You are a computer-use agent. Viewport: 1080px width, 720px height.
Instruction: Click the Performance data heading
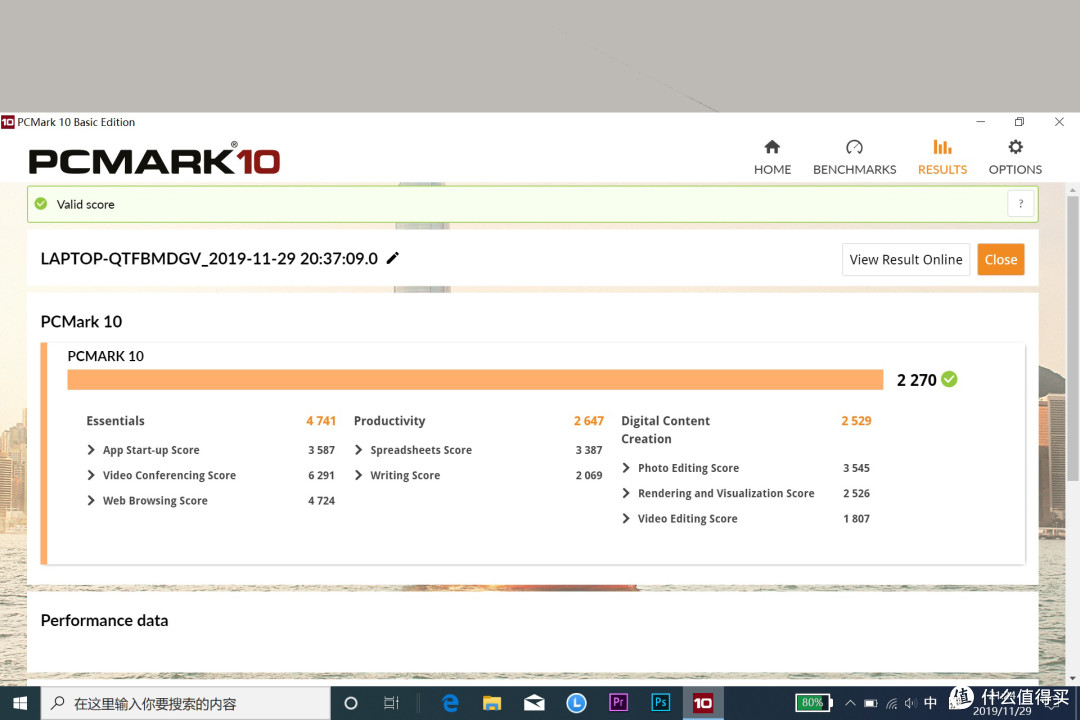point(105,620)
